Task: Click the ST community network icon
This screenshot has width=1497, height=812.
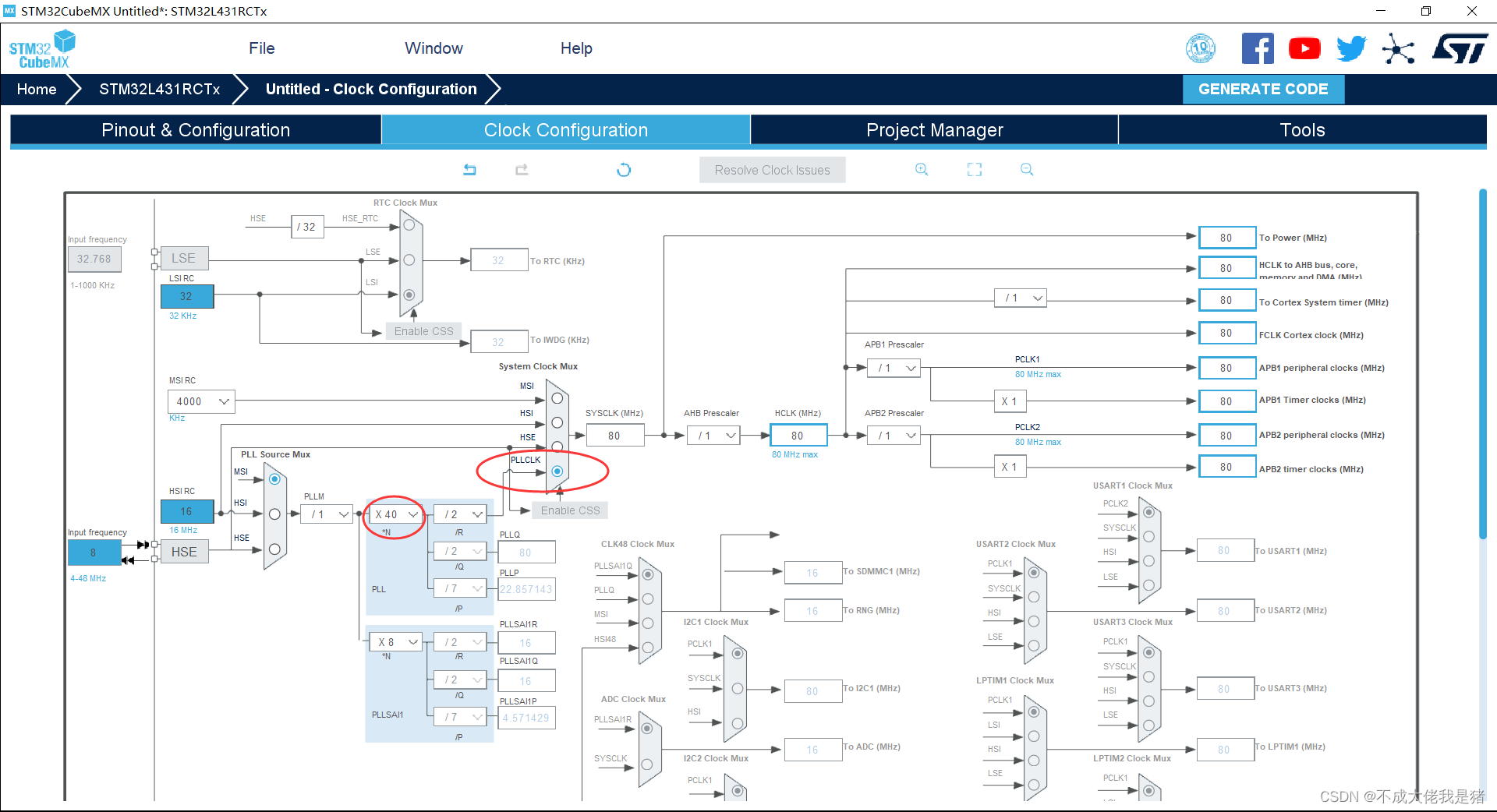Action: [x=1398, y=48]
